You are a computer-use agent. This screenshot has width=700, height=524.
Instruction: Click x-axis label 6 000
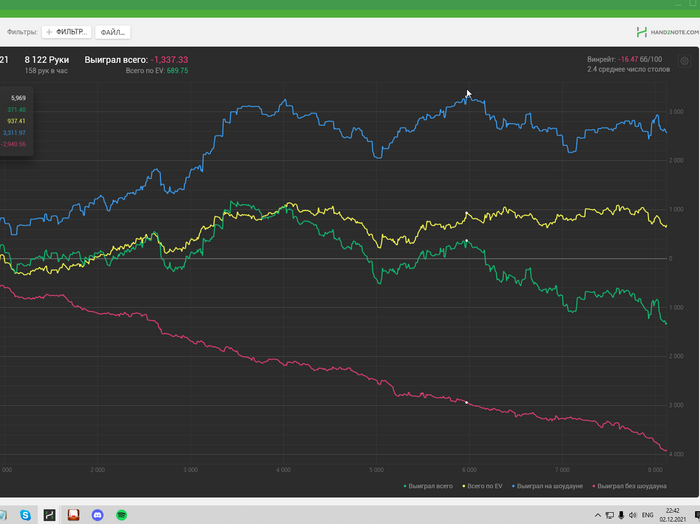469,470
